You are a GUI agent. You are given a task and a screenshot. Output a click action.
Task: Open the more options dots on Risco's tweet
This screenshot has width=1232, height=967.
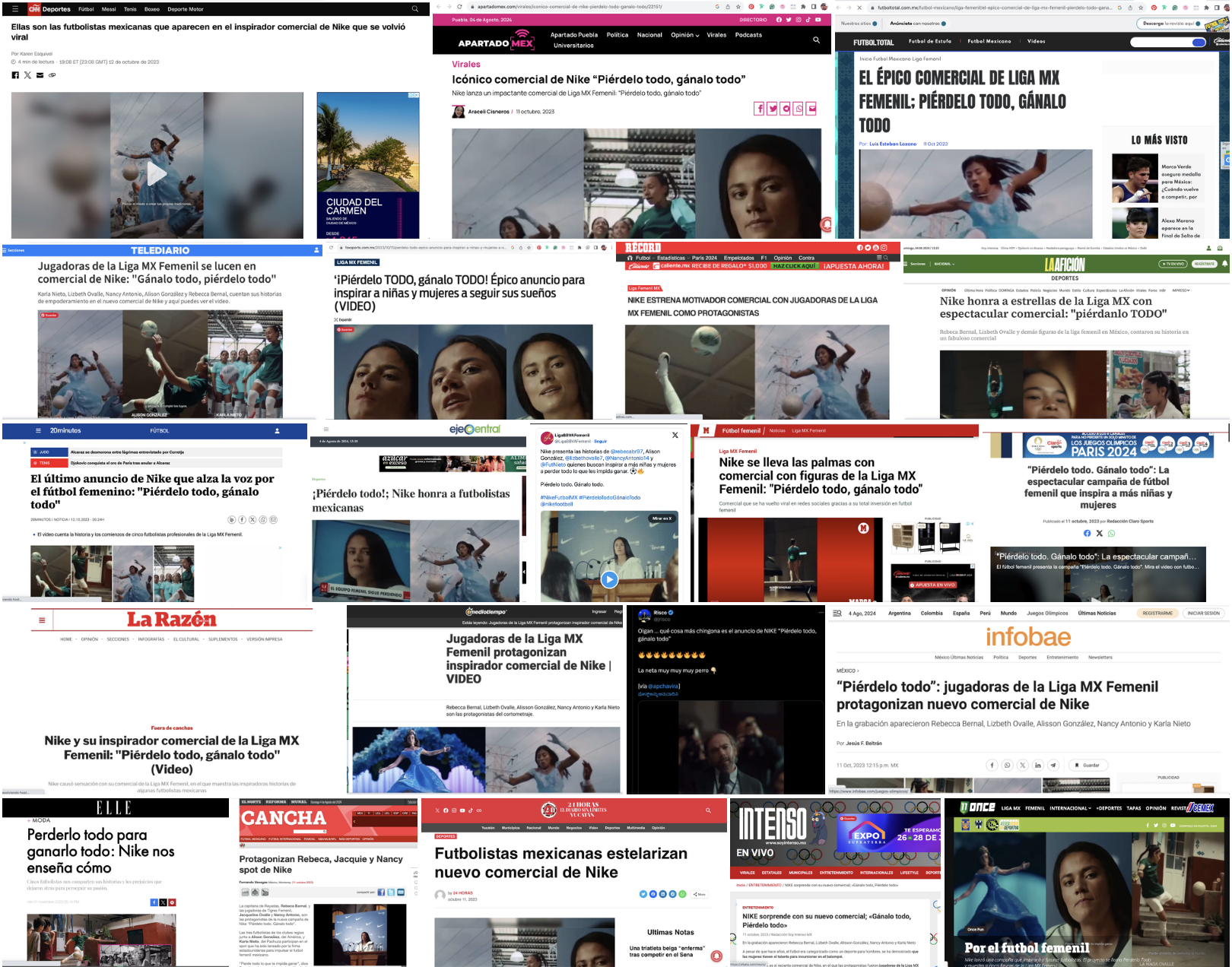(x=821, y=612)
